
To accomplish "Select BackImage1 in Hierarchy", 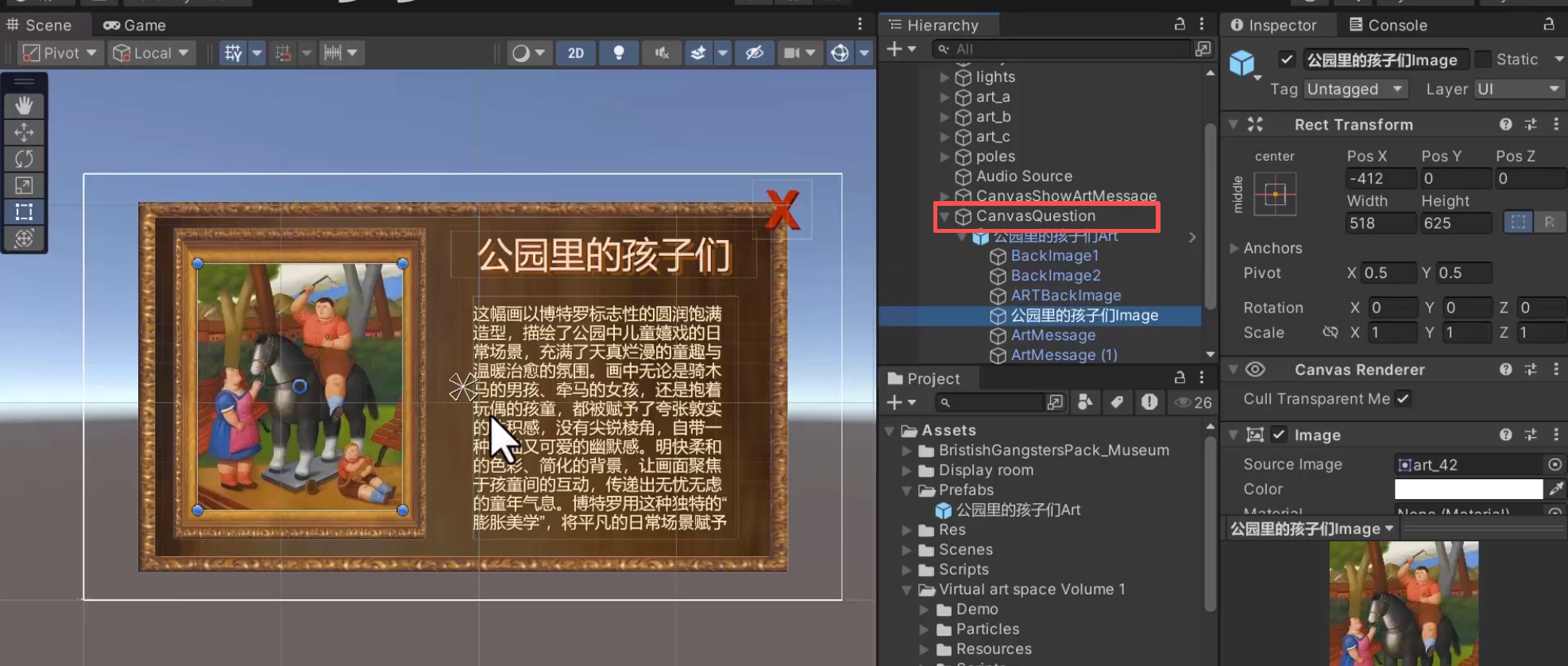I will [1054, 256].
